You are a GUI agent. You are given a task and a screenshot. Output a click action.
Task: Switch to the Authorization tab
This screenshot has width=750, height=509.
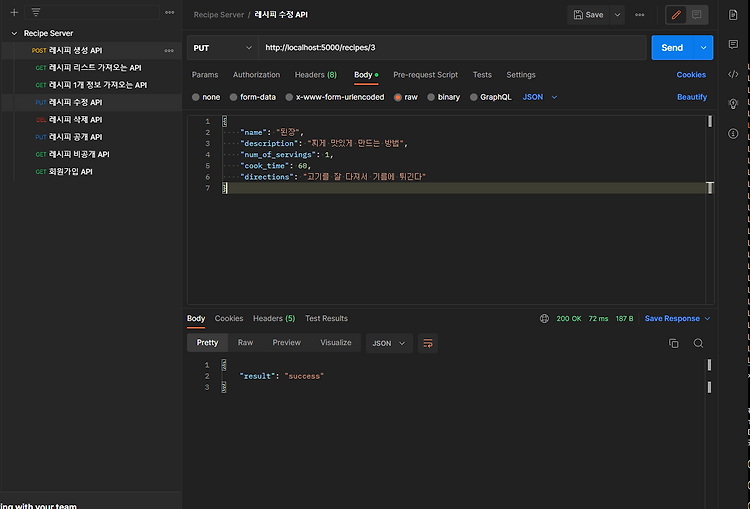(256, 75)
